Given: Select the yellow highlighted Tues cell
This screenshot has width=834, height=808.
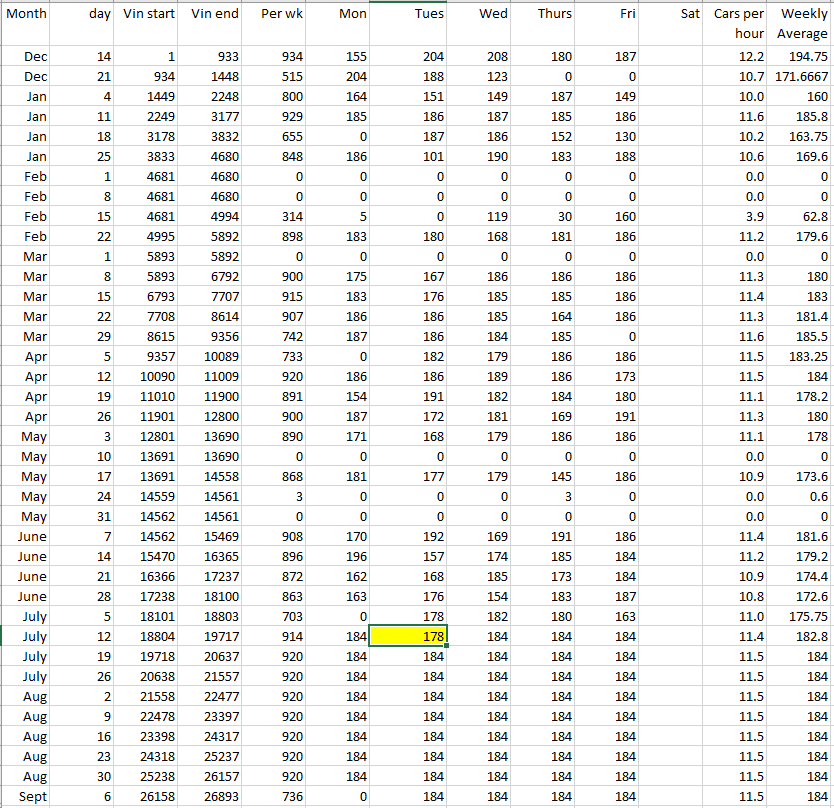Looking at the screenshot, I should point(408,636).
